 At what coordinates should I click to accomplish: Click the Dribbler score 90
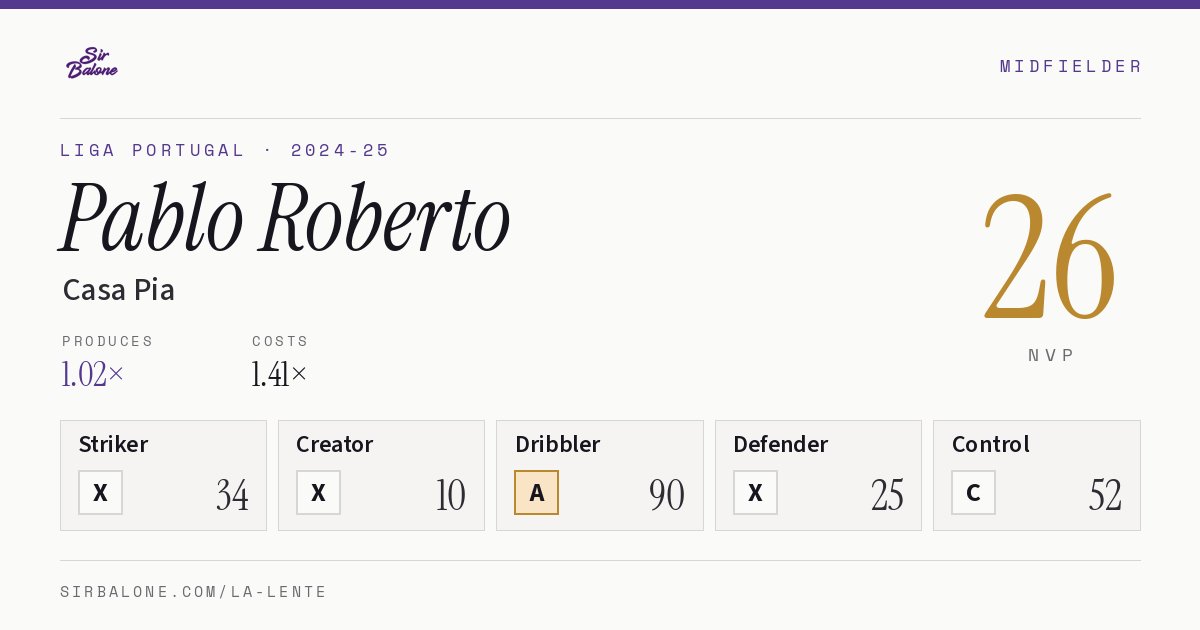point(667,495)
